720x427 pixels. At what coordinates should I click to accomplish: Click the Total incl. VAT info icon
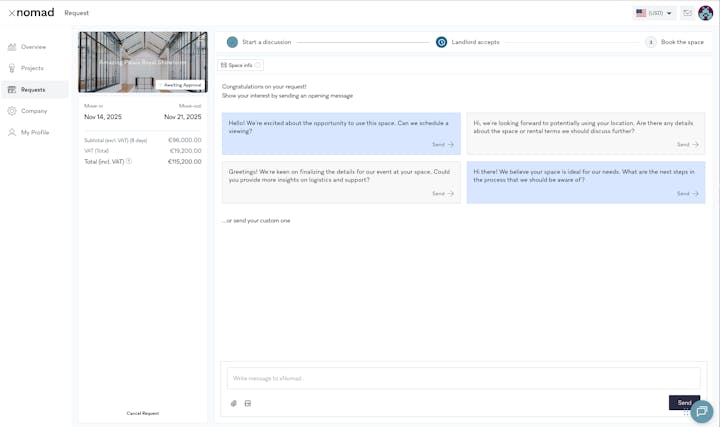[129, 161]
